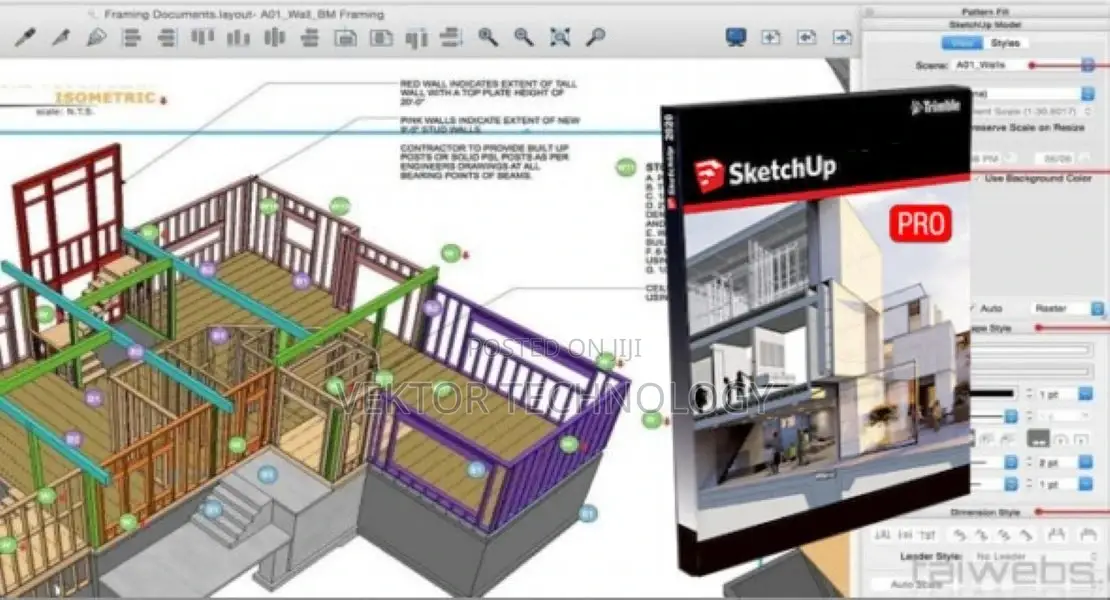Zoom in with the plus magnifier
The image size is (1110, 600).
488,37
